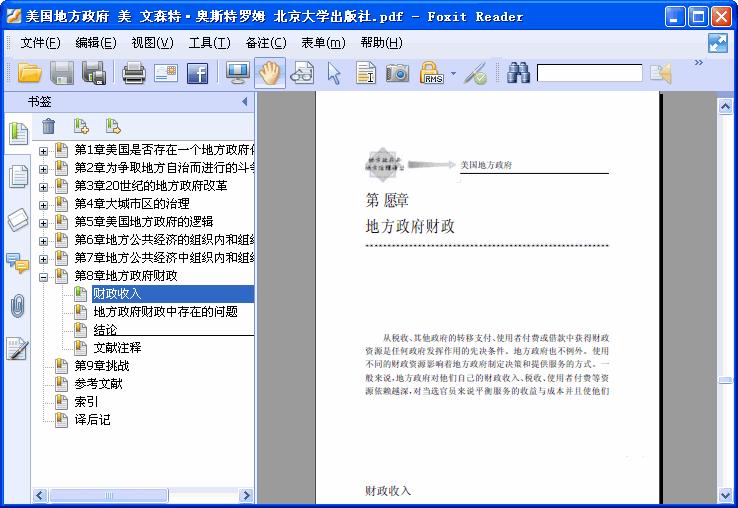Click the Open file folder icon
Image resolution: width=738 pixels, height=508 pixels.
click(30, 73)
